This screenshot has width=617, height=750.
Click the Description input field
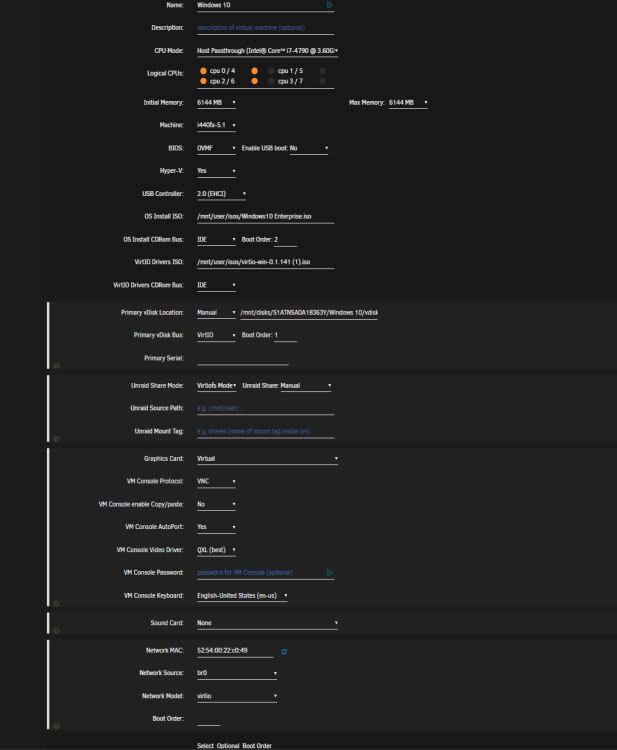(265, 28)
